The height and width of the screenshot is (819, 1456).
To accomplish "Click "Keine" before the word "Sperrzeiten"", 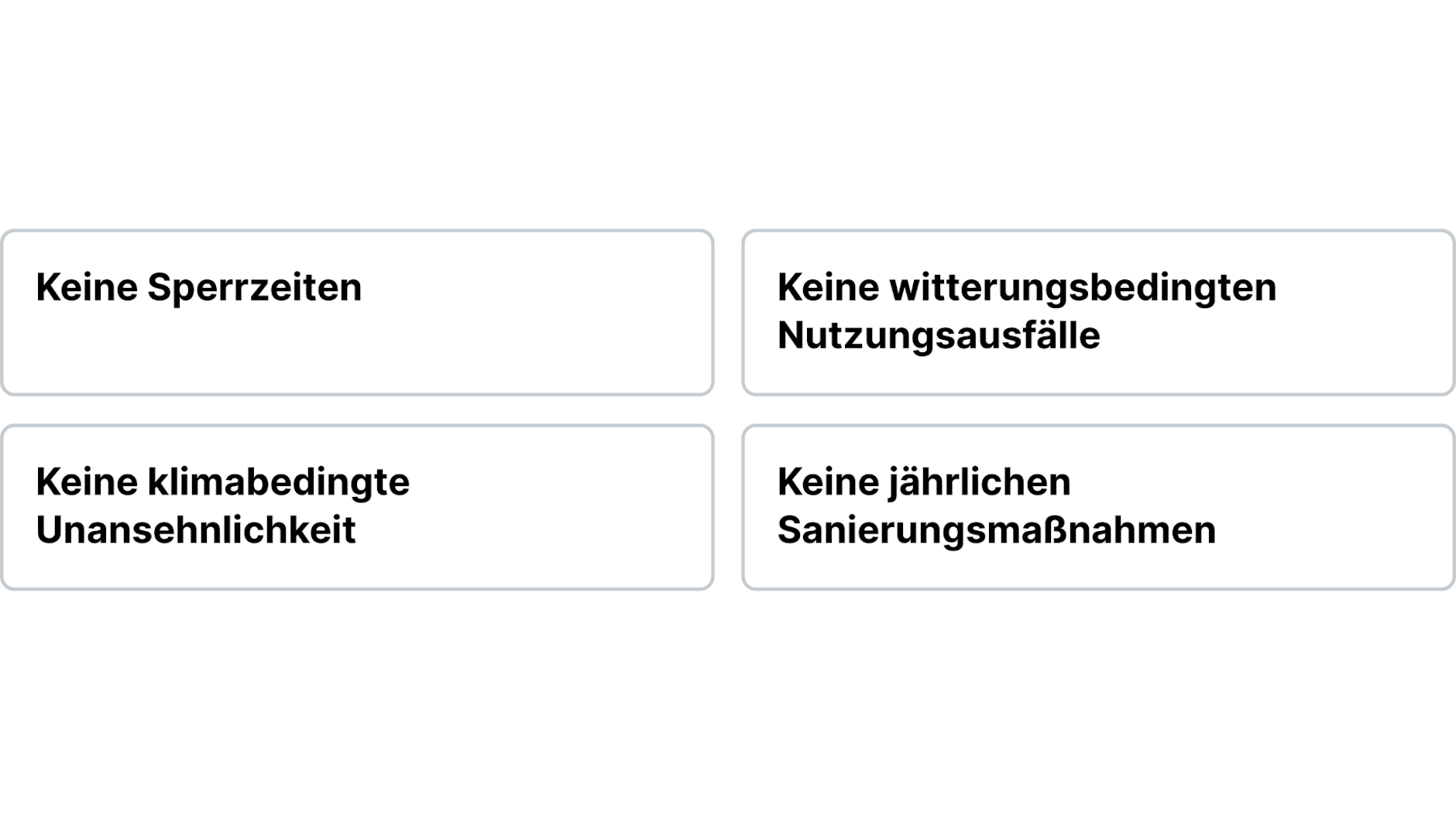I will coord(86,288).
